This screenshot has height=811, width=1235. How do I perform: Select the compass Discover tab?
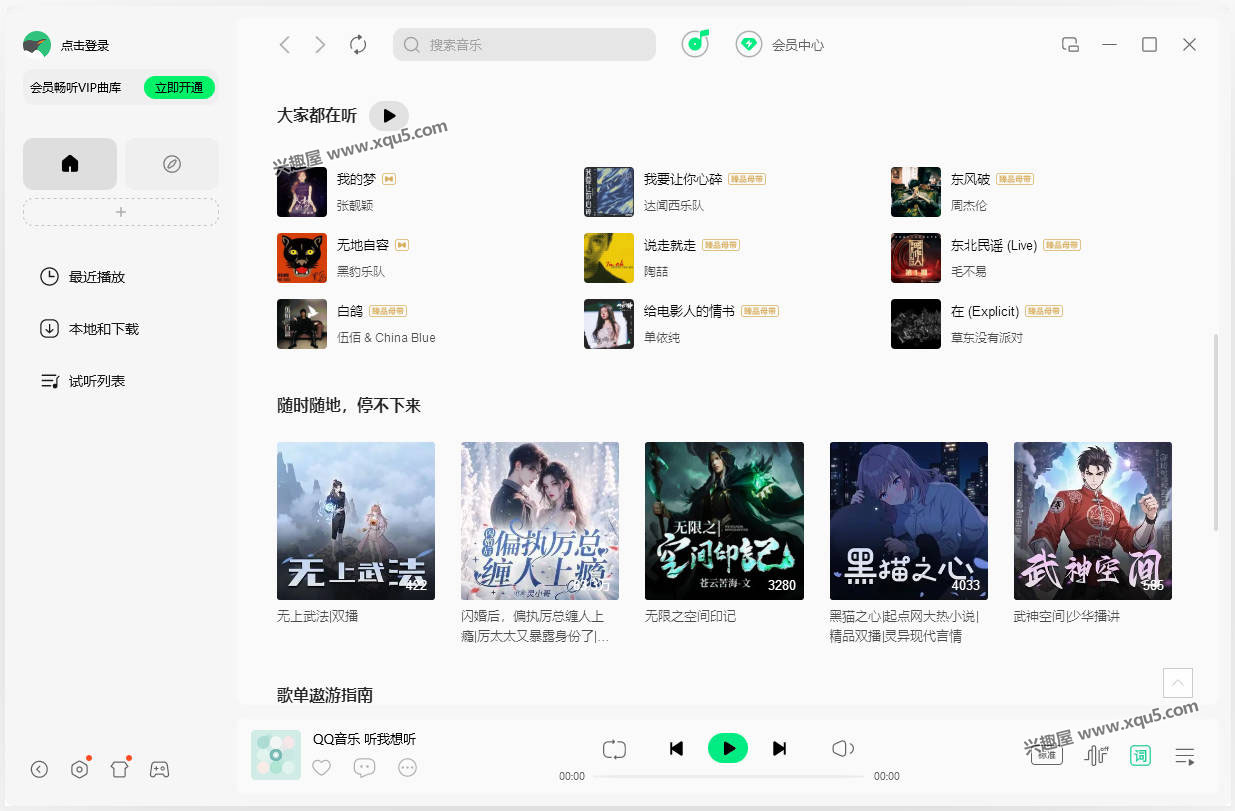(x=172, y=164)
